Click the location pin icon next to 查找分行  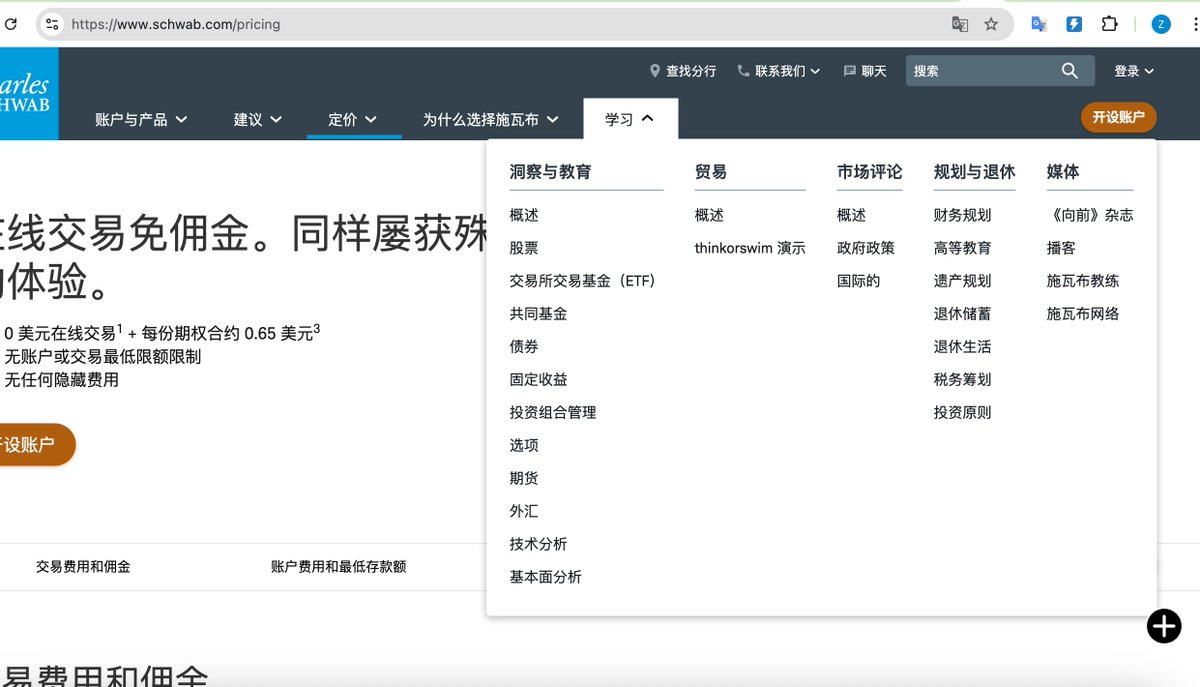653,71
